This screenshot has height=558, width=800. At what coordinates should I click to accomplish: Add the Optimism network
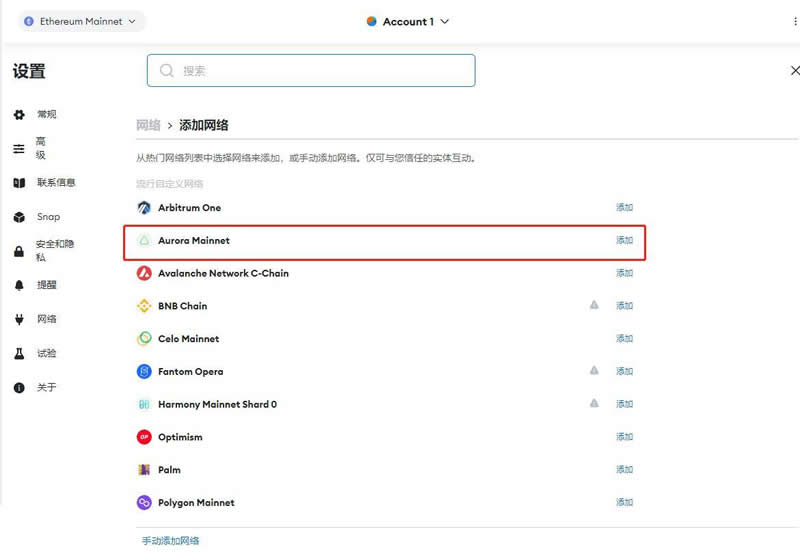coord(624,437)
